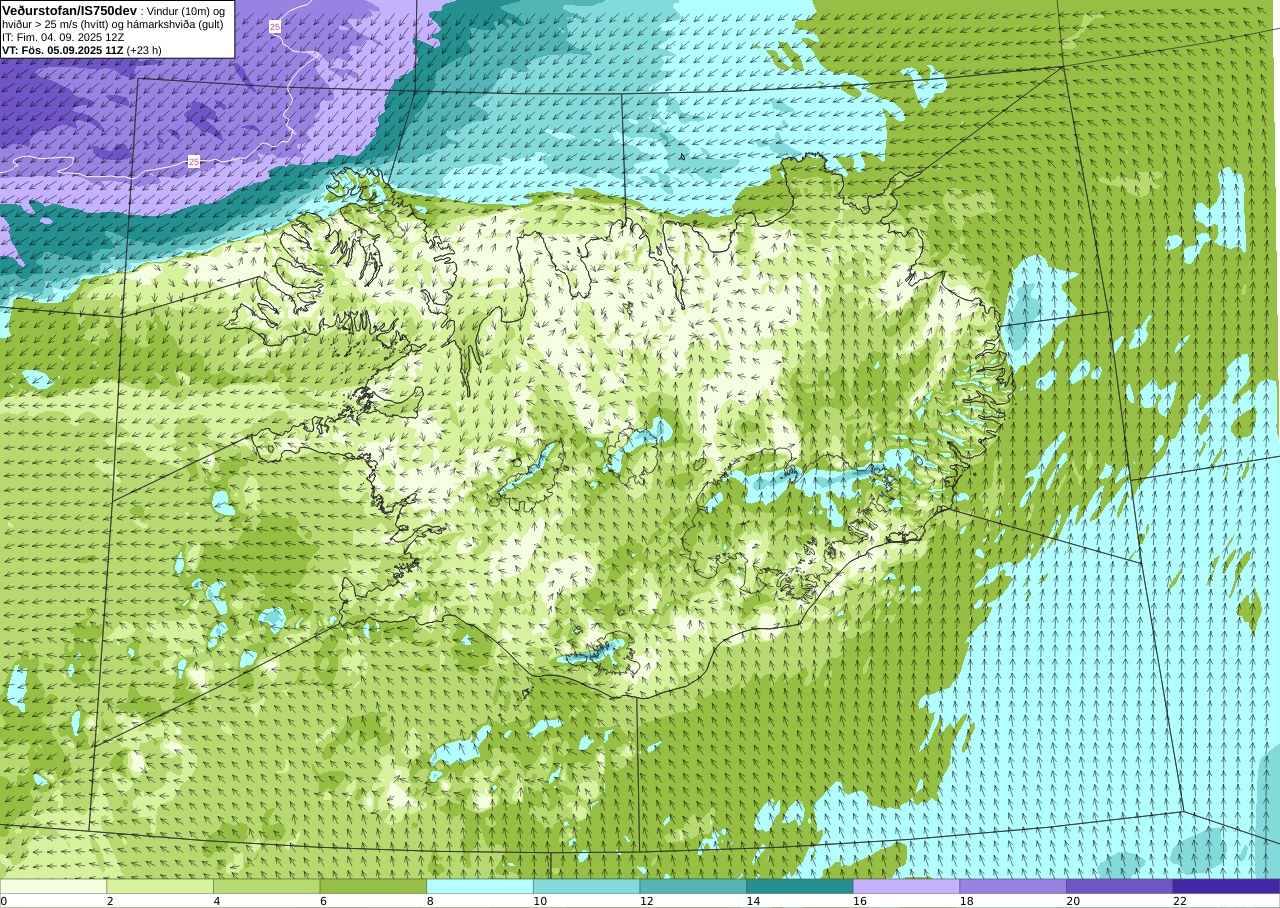Image resolution: width=1280 pixels, height=908 pixels.
Task: Click the pale cream 0–2 m/s legend swatch
Action: point(53,886)
